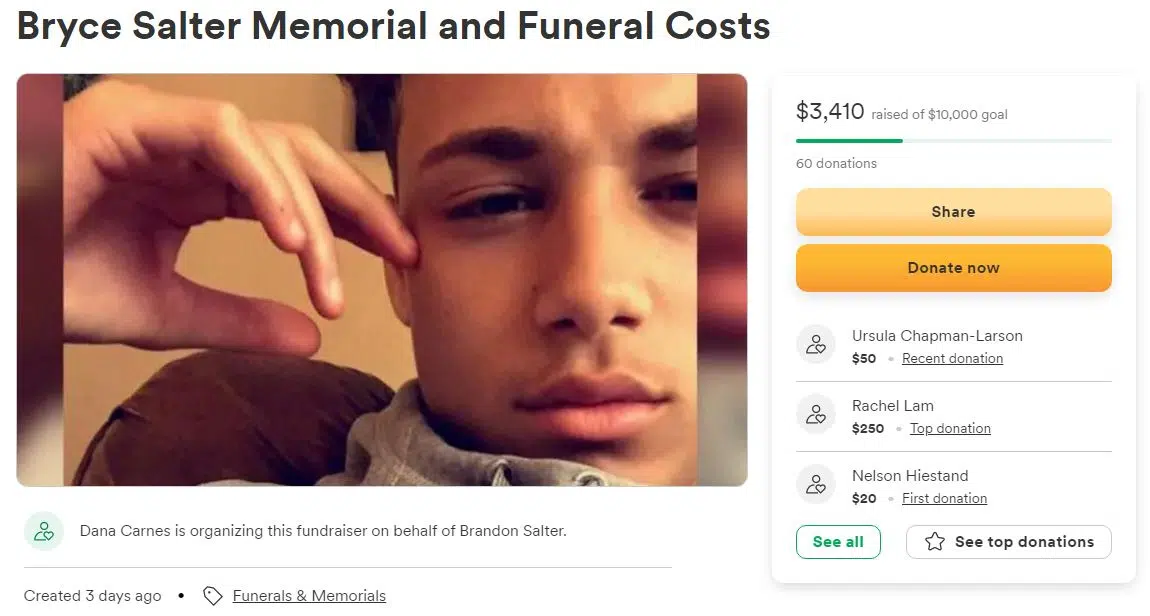1150x616 pixels.
Task: Click the 60 donations count text
Action: 836,163
